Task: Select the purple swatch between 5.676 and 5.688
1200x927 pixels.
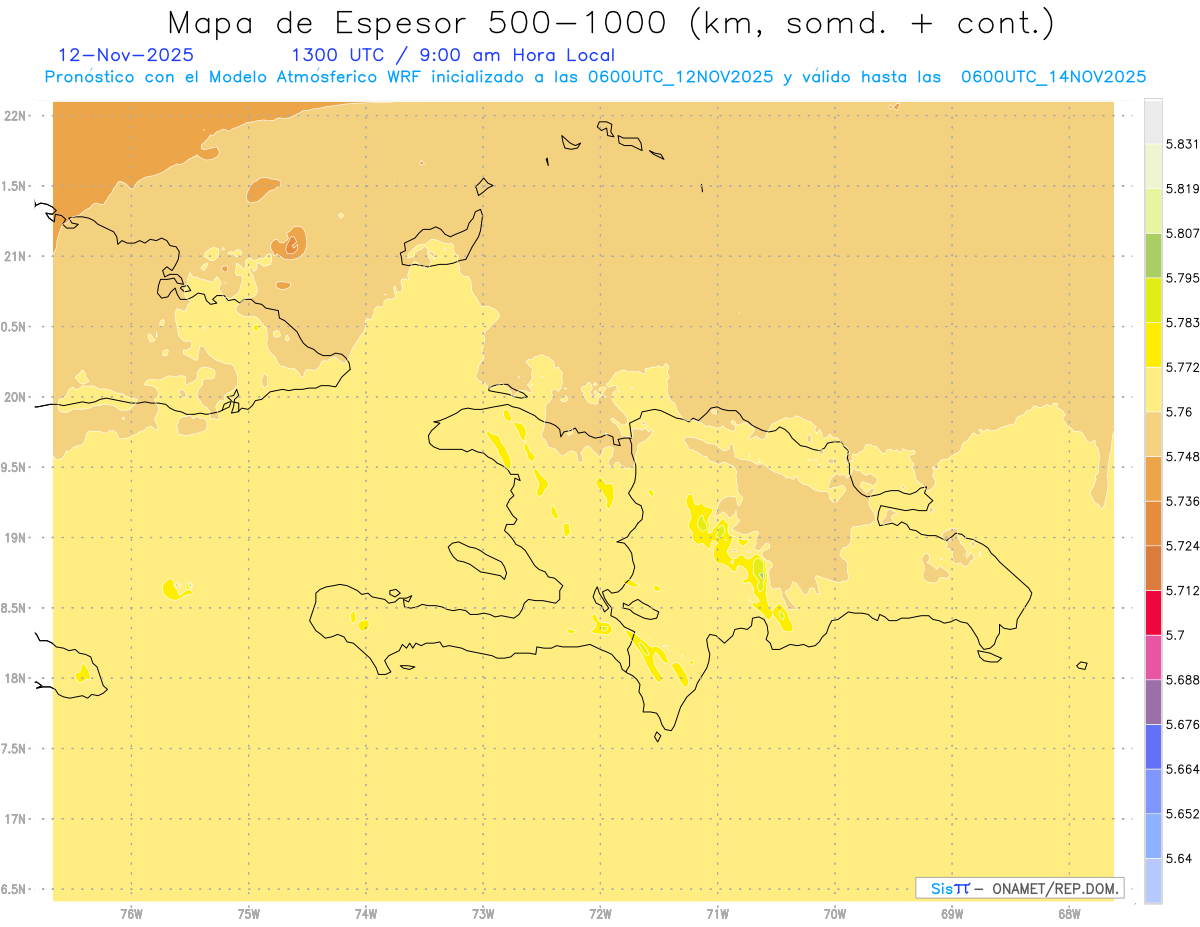Action: 1153,702
